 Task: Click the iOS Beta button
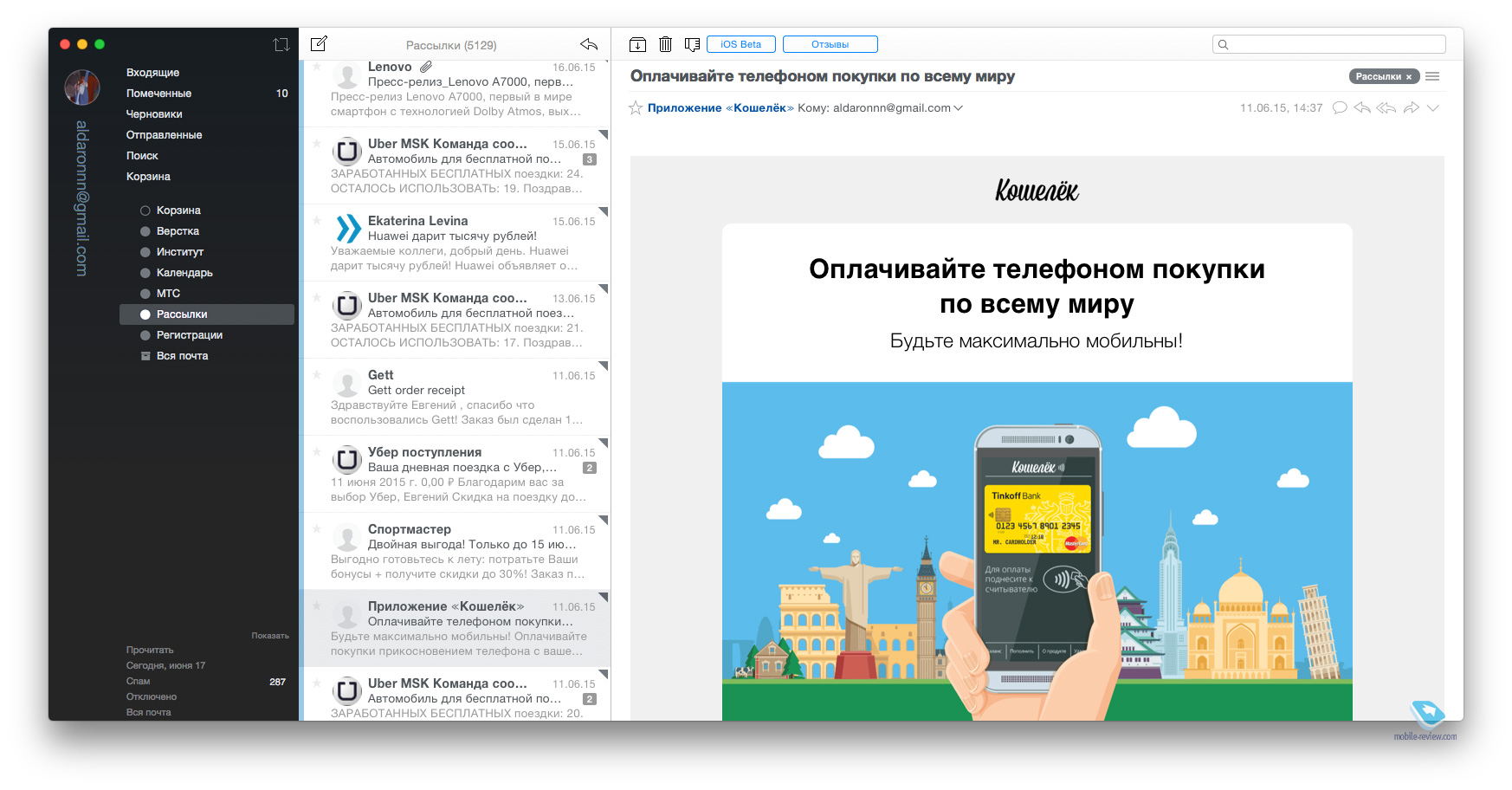coord(741,44)
